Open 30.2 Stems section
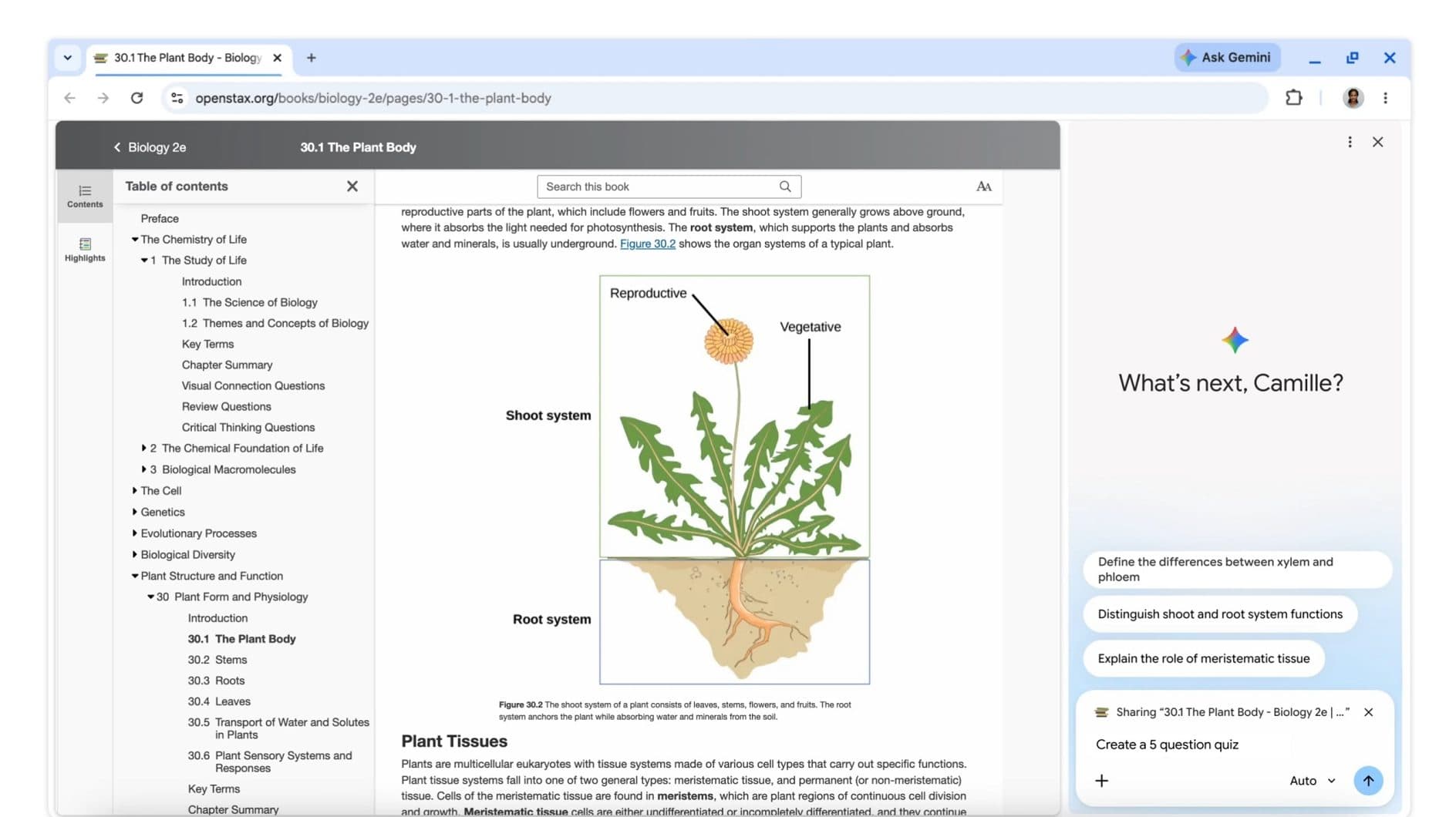Viewport: 1456px width, 817px height. (x=217, y=660)
